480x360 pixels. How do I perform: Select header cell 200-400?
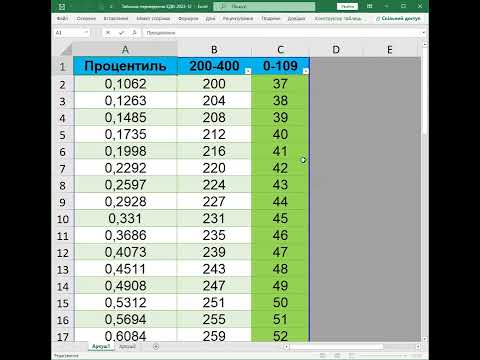click(x=214, y=66)
